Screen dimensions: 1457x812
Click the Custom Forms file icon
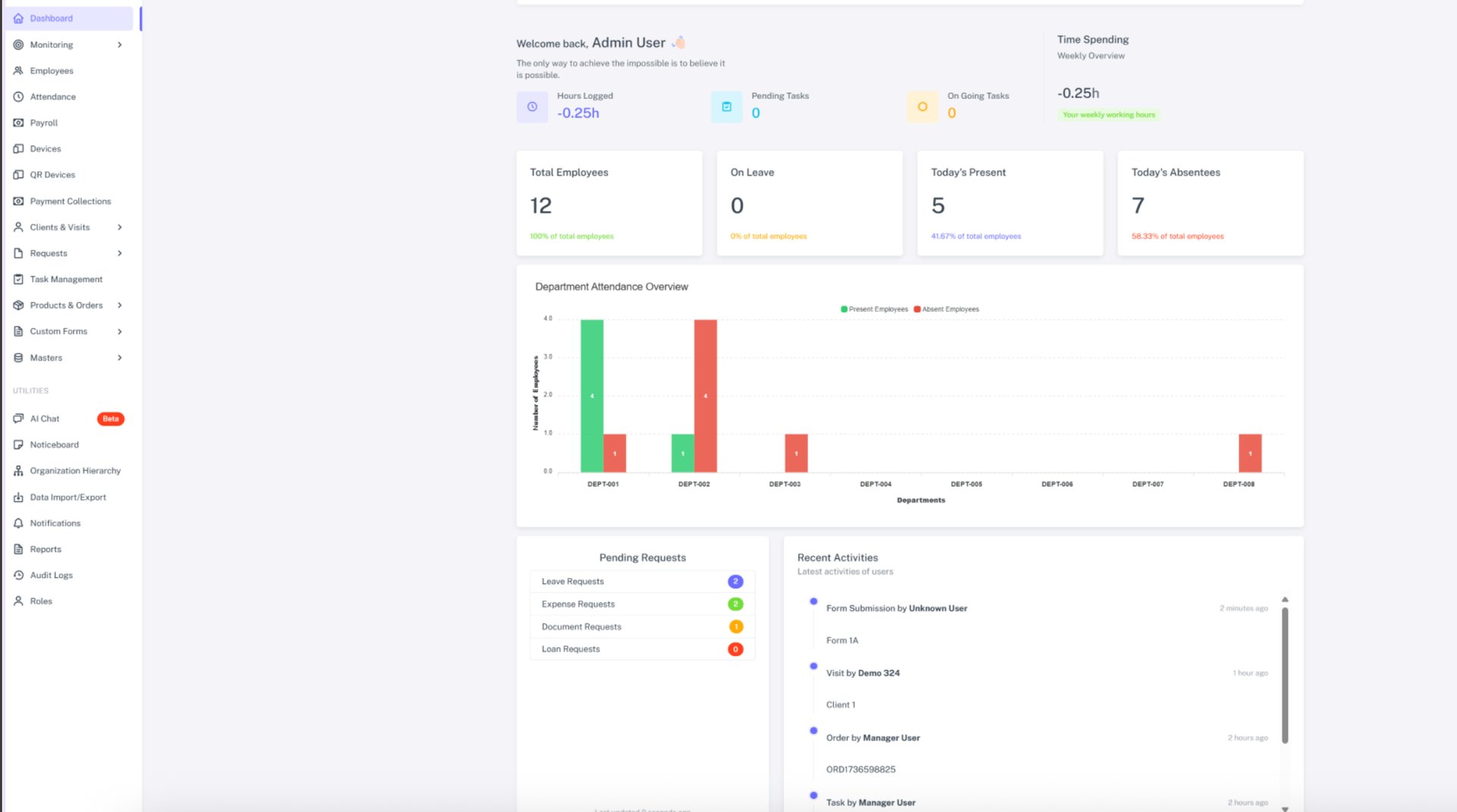18,332
